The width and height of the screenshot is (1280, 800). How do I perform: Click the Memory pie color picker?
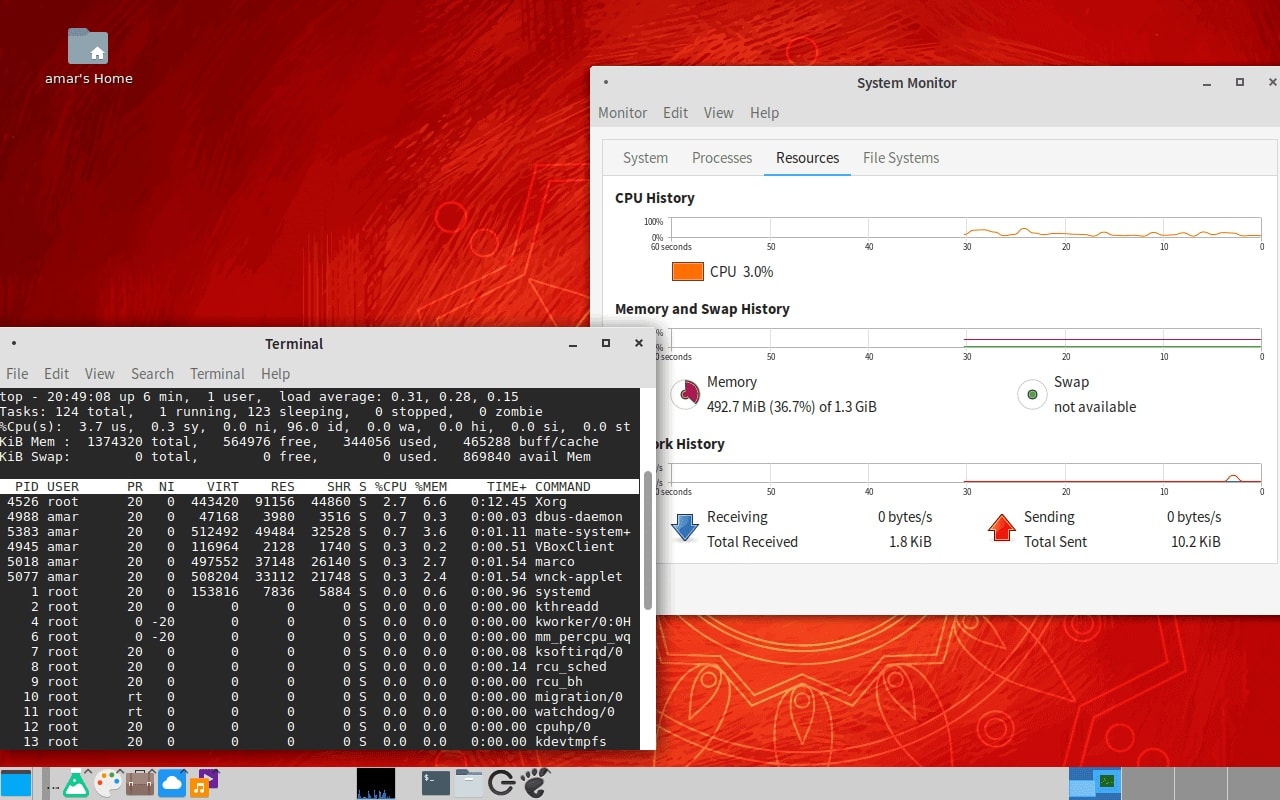coord(685,394)
